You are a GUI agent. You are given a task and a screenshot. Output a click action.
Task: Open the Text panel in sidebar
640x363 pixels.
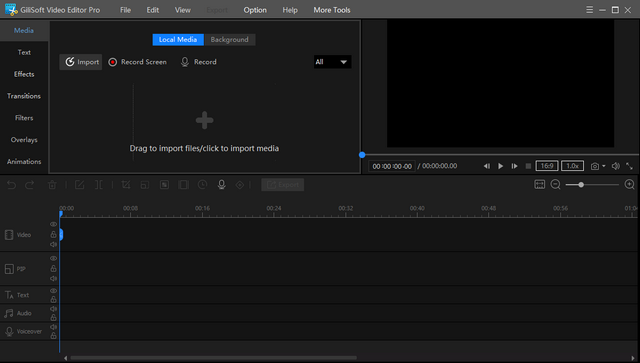24,52
